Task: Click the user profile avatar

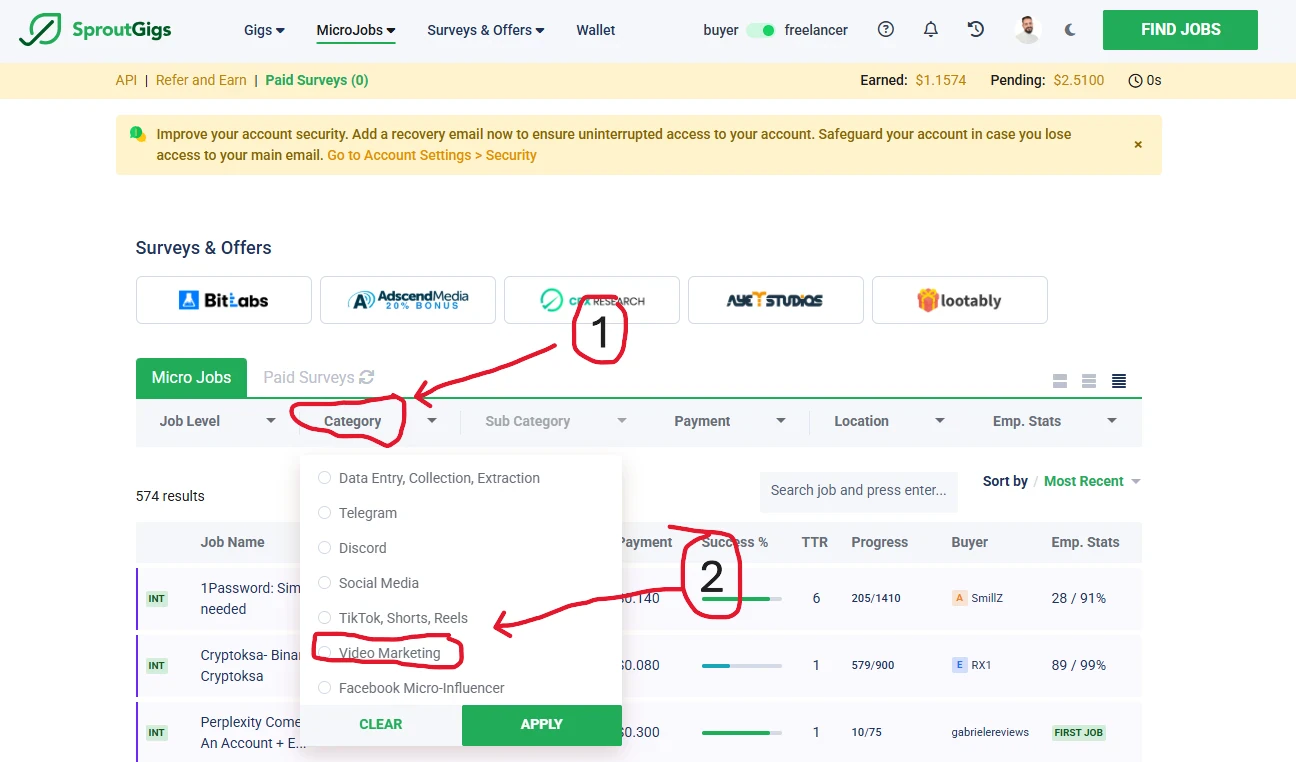Action: [x=1027, y=30]
